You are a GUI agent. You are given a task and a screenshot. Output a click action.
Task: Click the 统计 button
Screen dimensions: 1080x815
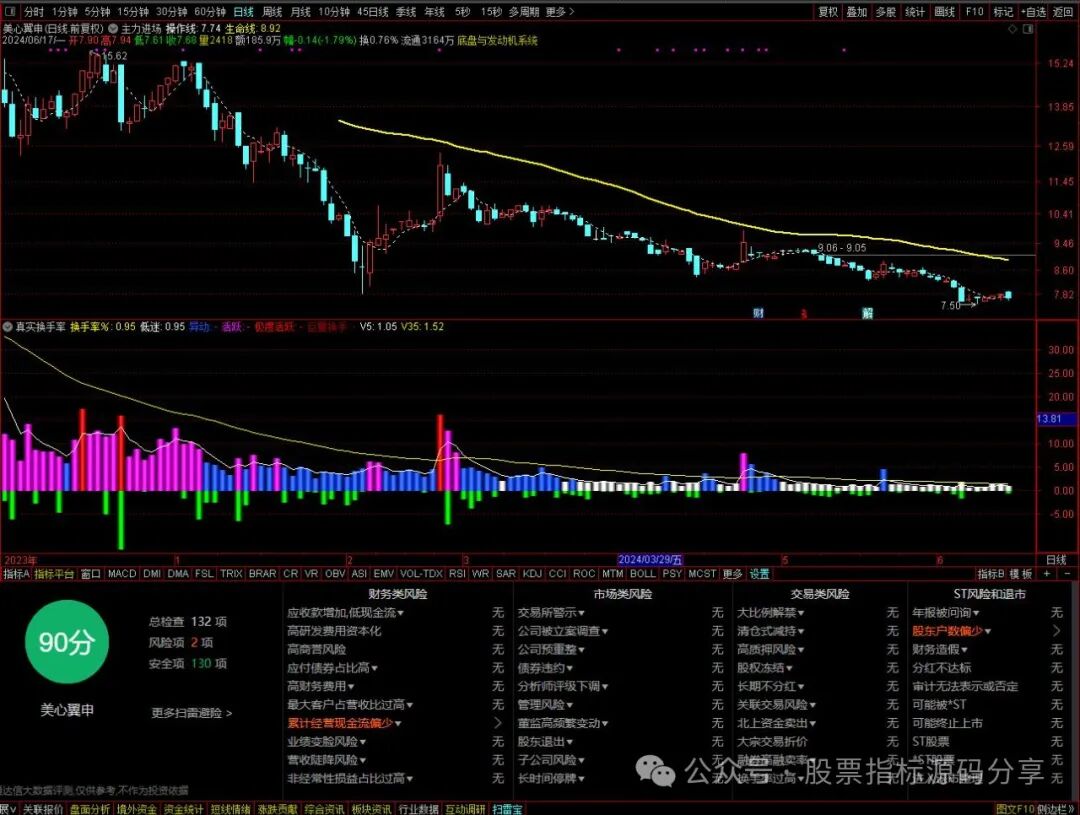[915, 12]
